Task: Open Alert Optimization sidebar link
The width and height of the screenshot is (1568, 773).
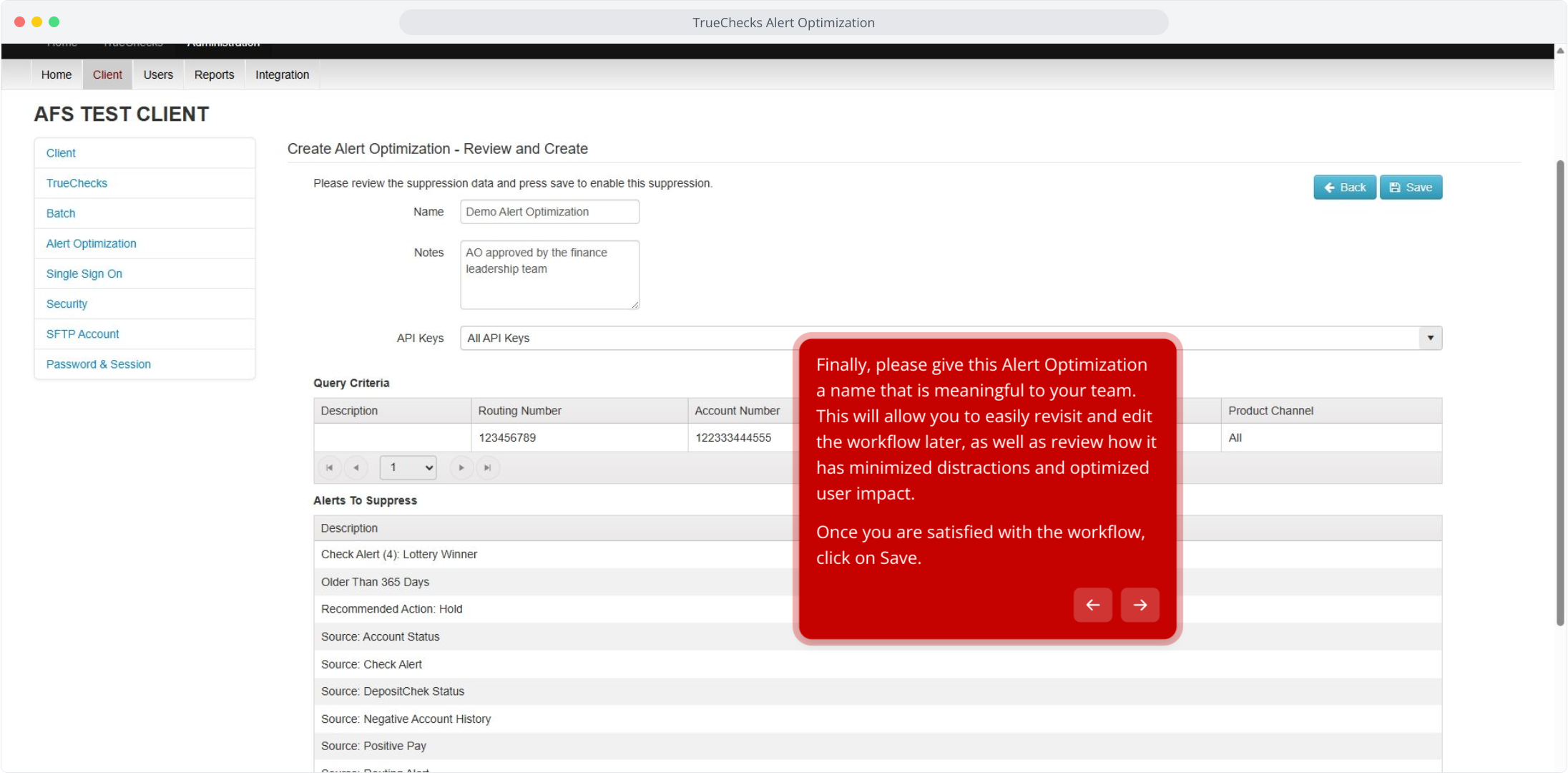Action: pyautogui.click(x=144, y=243)
